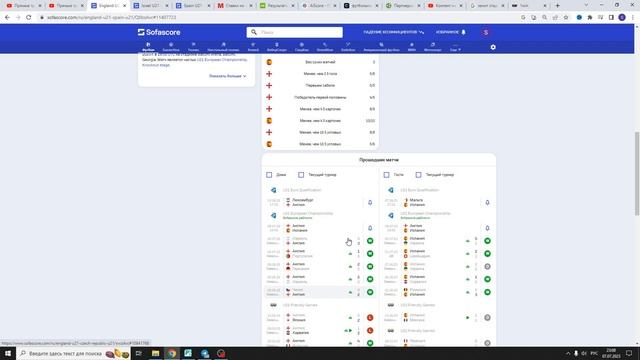Open the MMA sport icon
The height and width of the screenshot is (360, 640).
(411, 47)
